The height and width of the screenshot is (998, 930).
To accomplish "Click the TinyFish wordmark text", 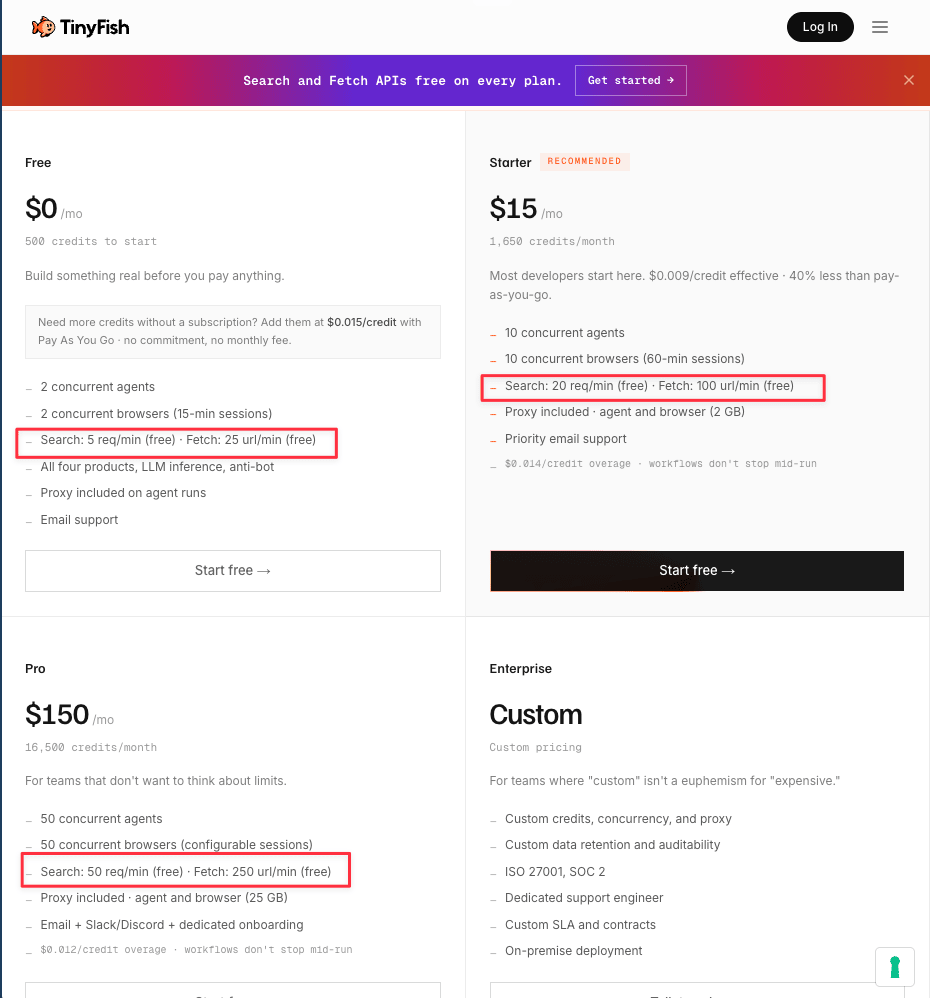I will point(95,27).
